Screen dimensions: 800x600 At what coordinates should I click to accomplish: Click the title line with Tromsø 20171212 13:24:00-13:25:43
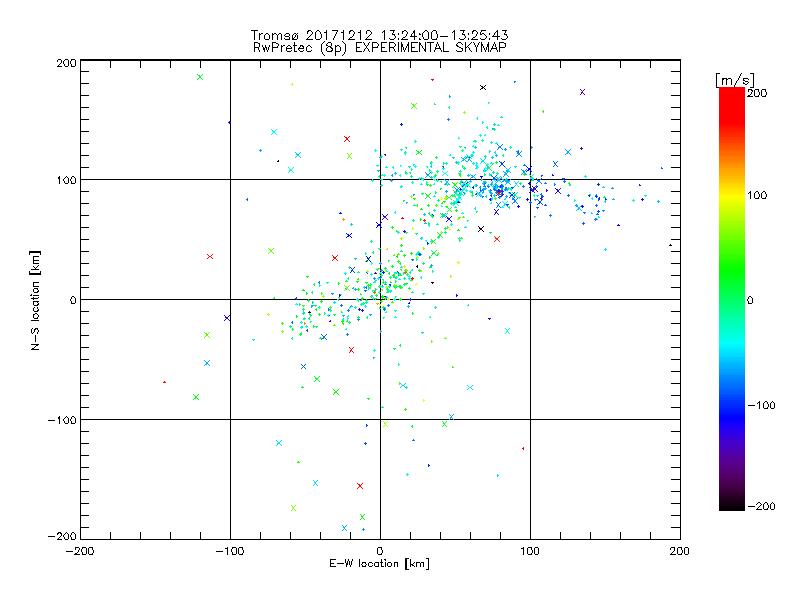(x=379, y=35)
